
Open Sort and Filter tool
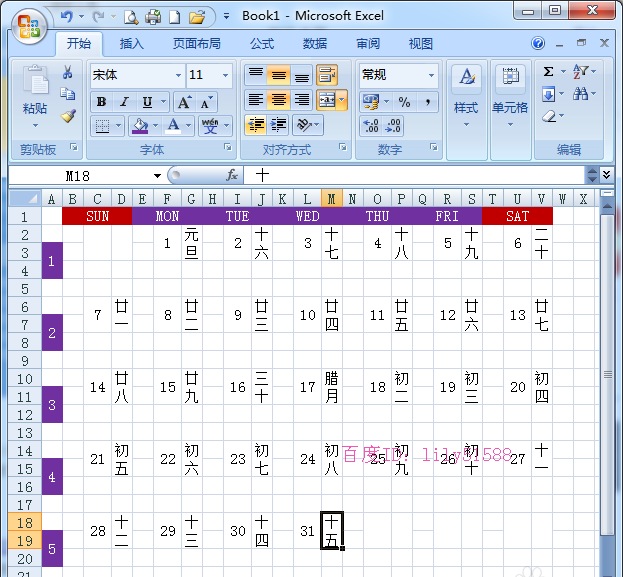580,72
